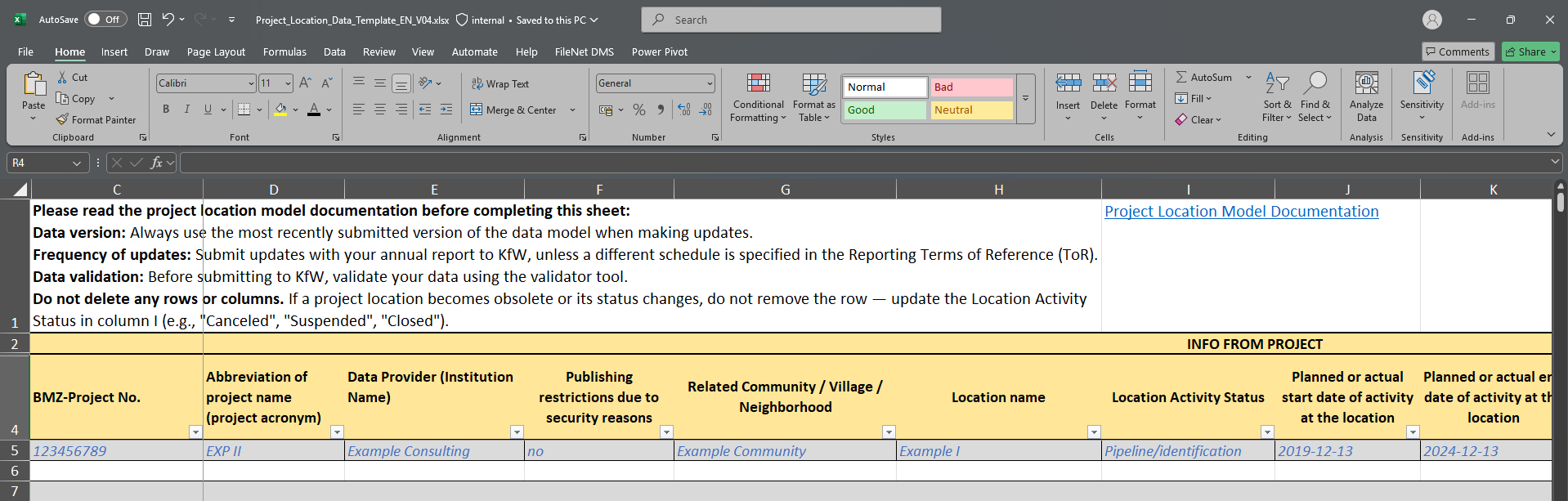Click the Select All corner triangle
The width and height of the screenshot is (1568, 501).
(x=20, y=190)
